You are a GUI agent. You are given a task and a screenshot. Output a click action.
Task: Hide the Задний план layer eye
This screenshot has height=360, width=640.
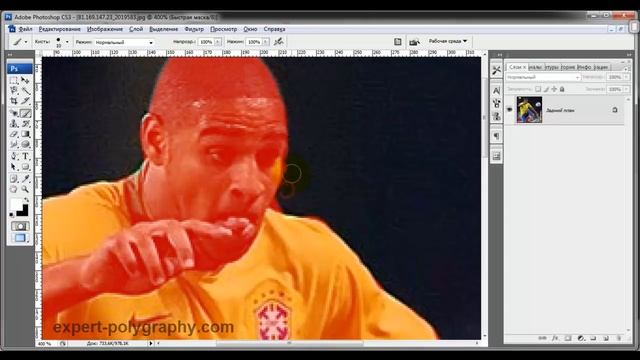509,109
